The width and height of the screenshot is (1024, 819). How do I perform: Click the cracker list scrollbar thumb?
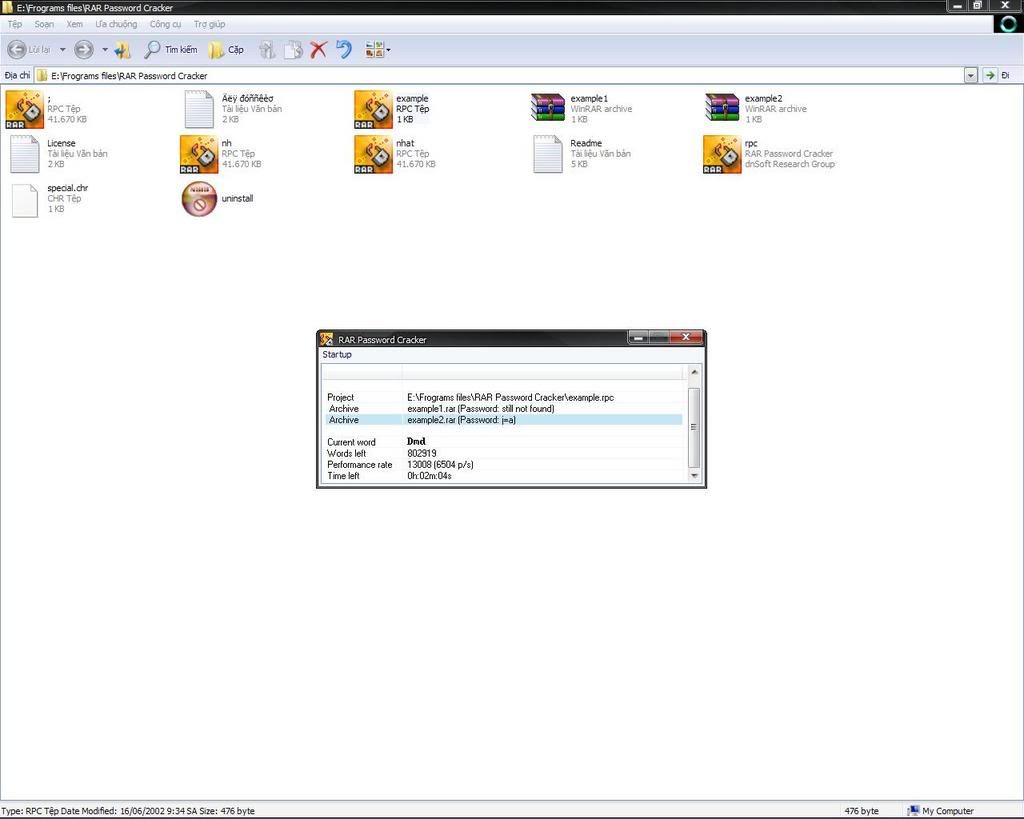[694, 427]
